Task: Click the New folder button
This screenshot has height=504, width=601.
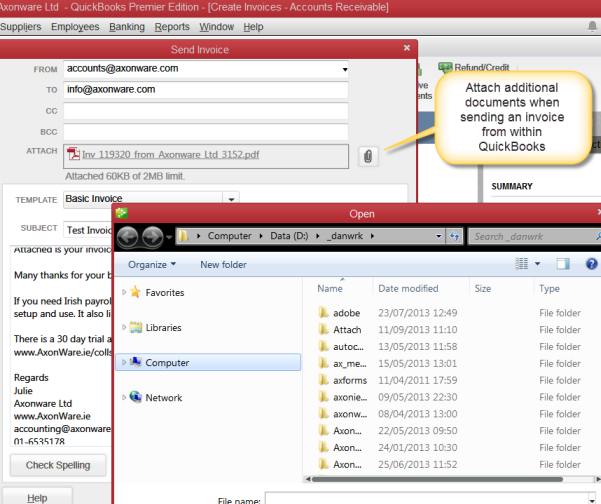Action: coord(223,264)
